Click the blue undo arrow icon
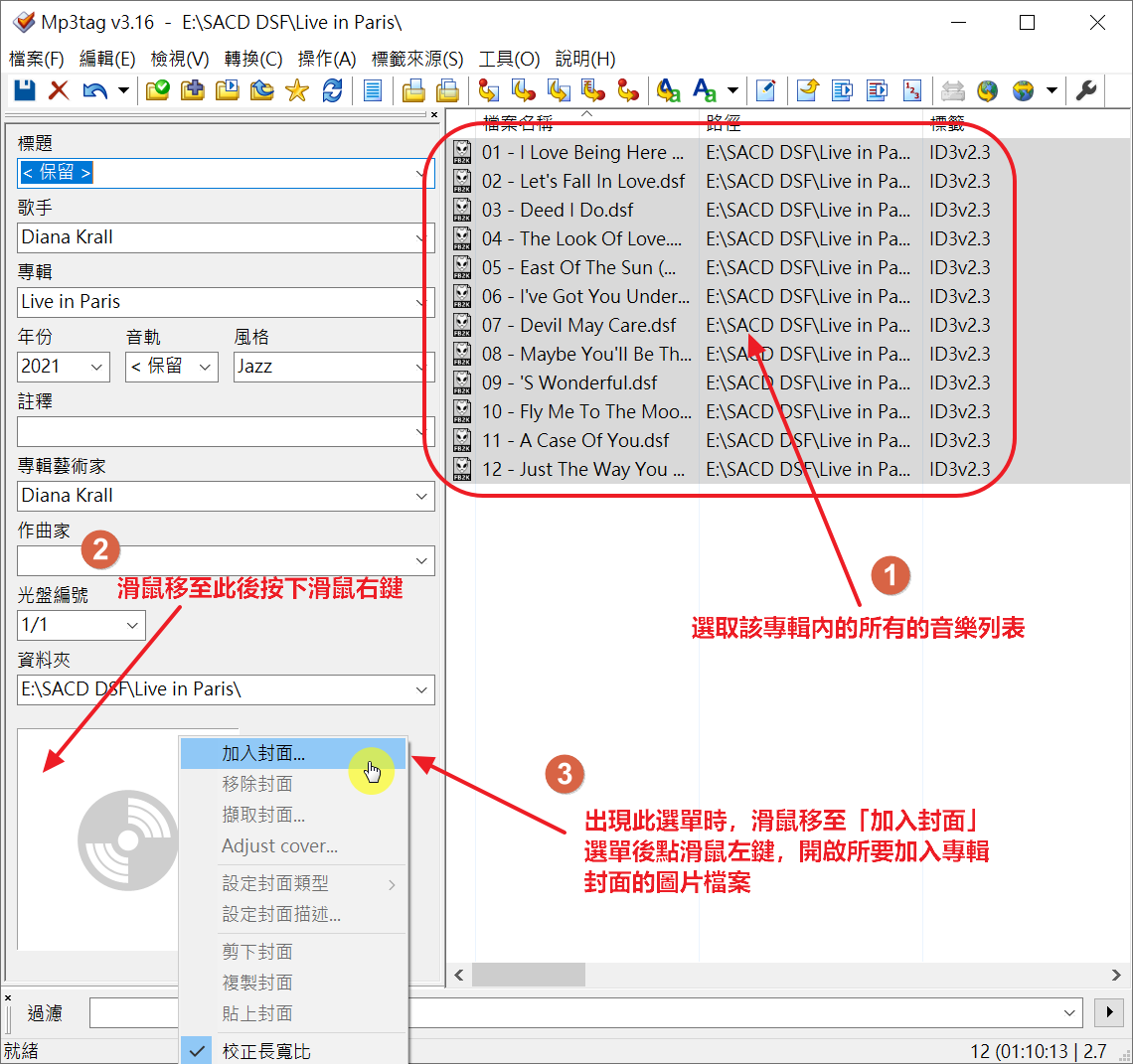The image size is (1133, 1064). (94, 90)
